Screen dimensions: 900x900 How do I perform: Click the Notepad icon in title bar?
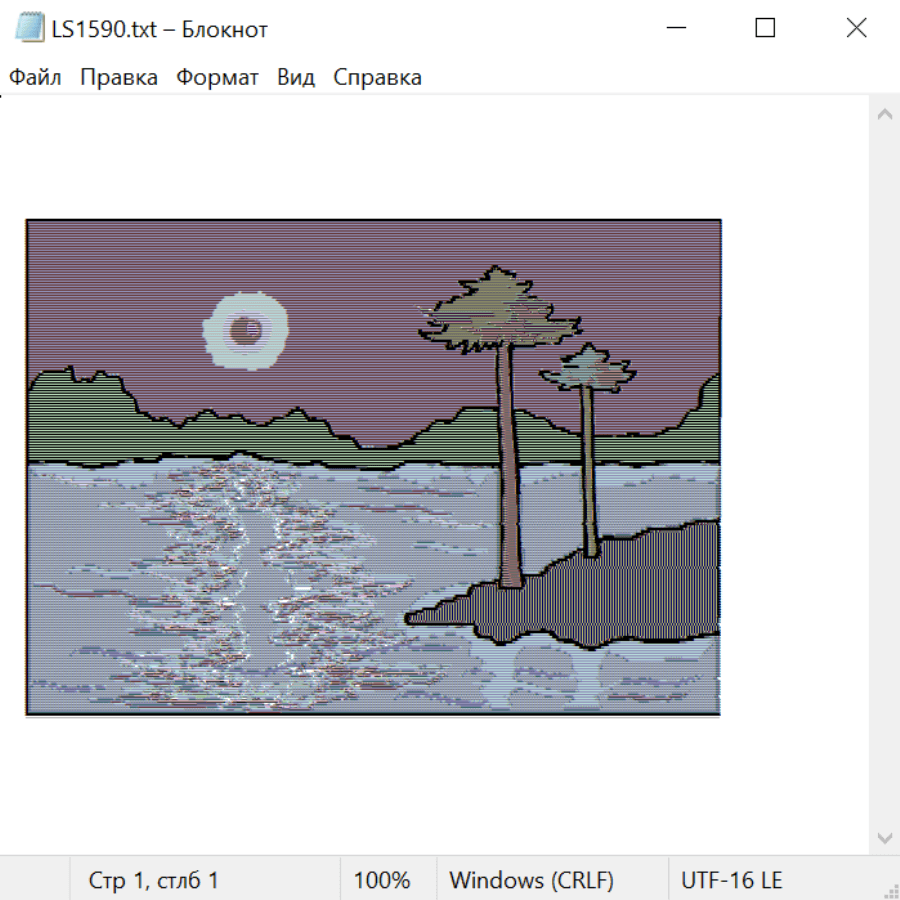pos(29,28)
